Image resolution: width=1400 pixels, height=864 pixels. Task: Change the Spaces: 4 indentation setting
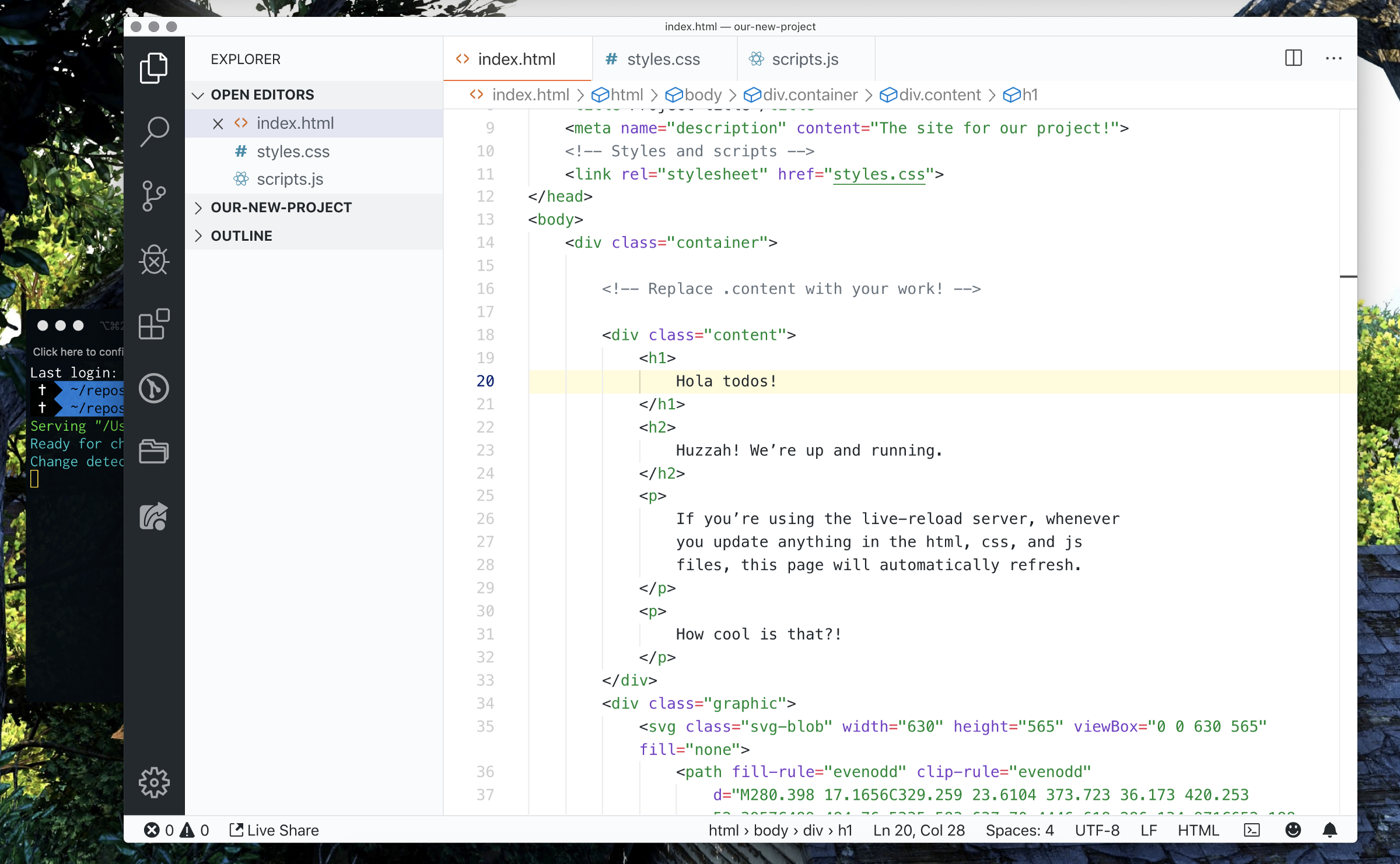pos(1019,830)
